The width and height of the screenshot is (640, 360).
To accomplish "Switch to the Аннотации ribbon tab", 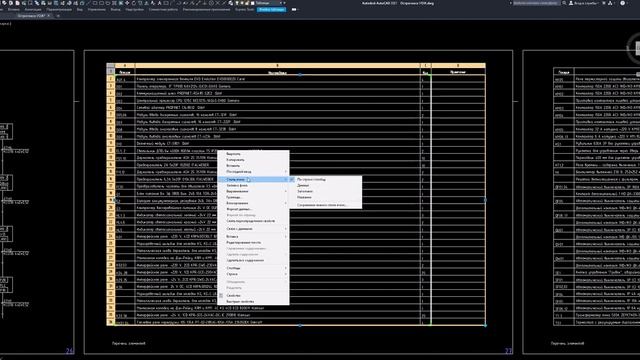I will coord(33,9).
